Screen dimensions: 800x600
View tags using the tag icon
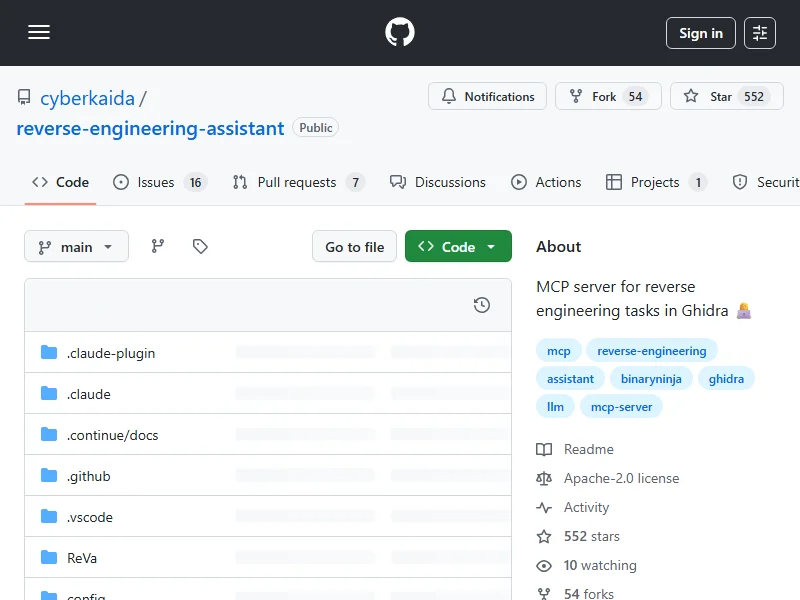pyautogui.click(x=200, y=246)
